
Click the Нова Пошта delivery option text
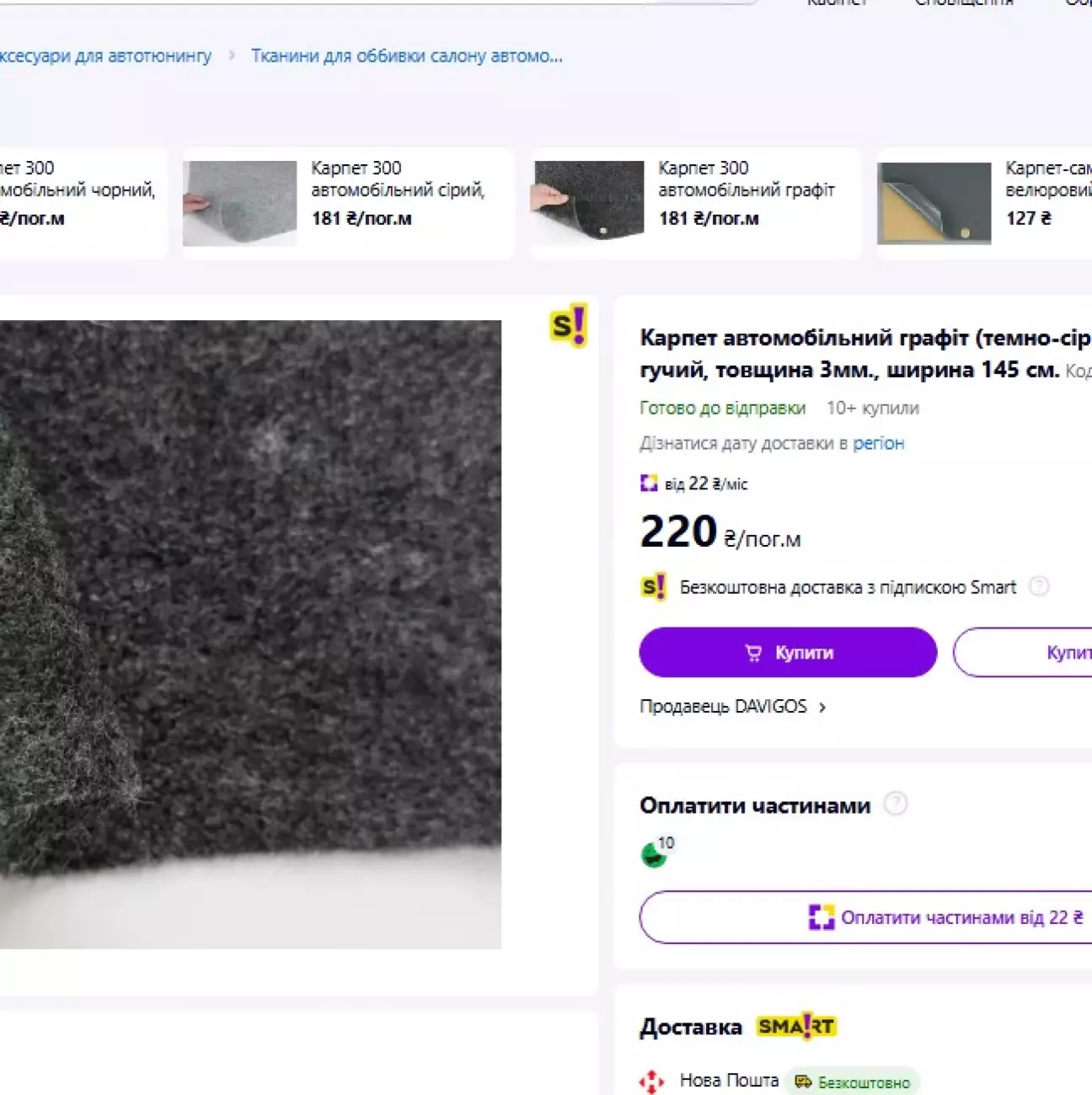[729, 1081]
